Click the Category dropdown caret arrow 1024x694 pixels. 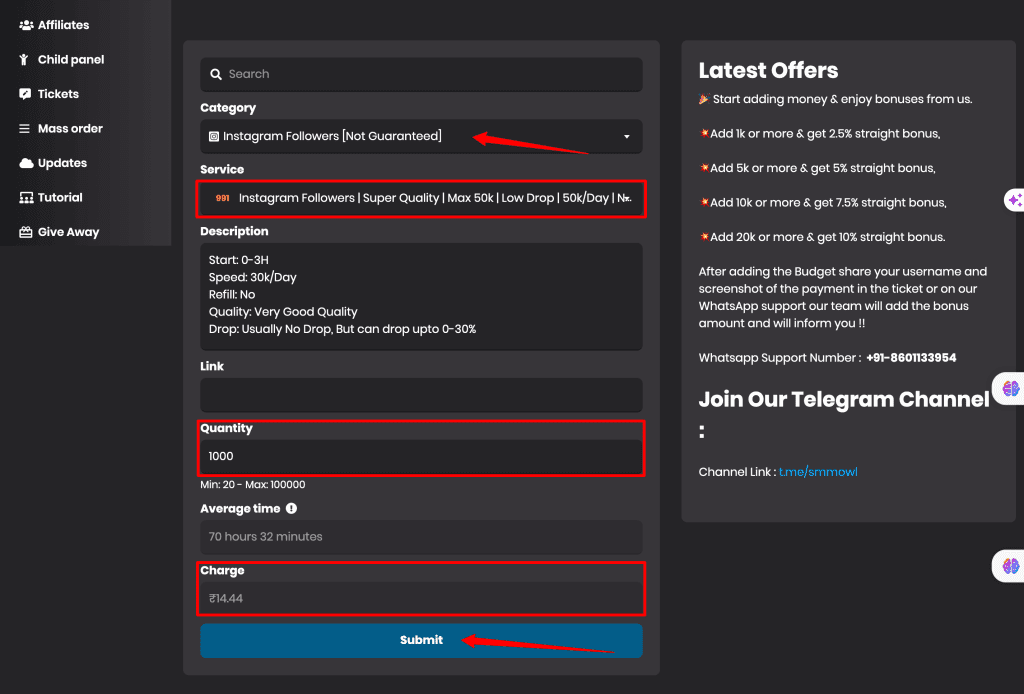[627, 137]
